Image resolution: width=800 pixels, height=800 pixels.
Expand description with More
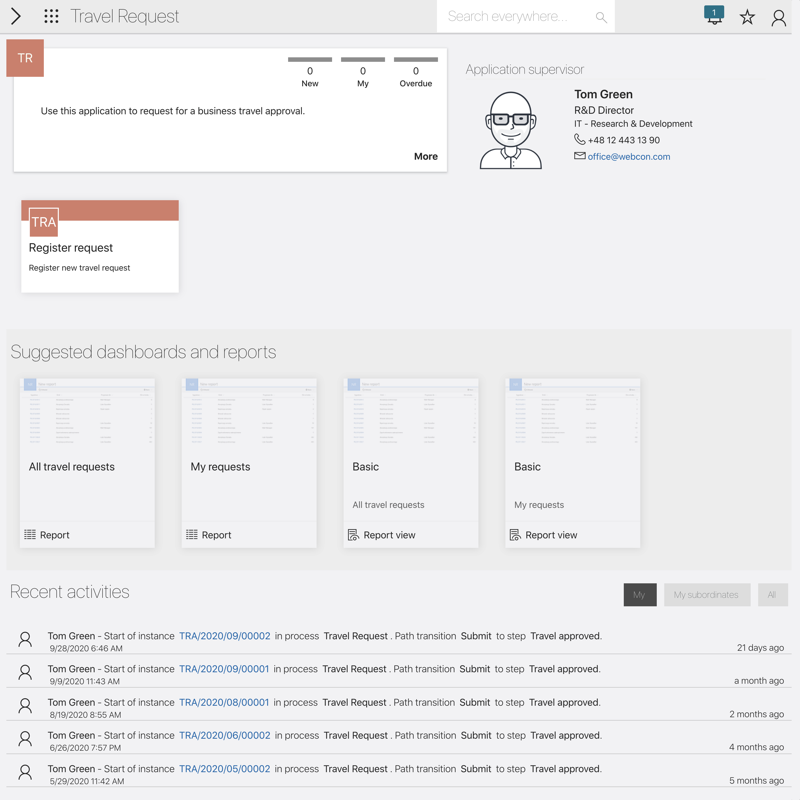pyautogui.click(x=425, y=156)
